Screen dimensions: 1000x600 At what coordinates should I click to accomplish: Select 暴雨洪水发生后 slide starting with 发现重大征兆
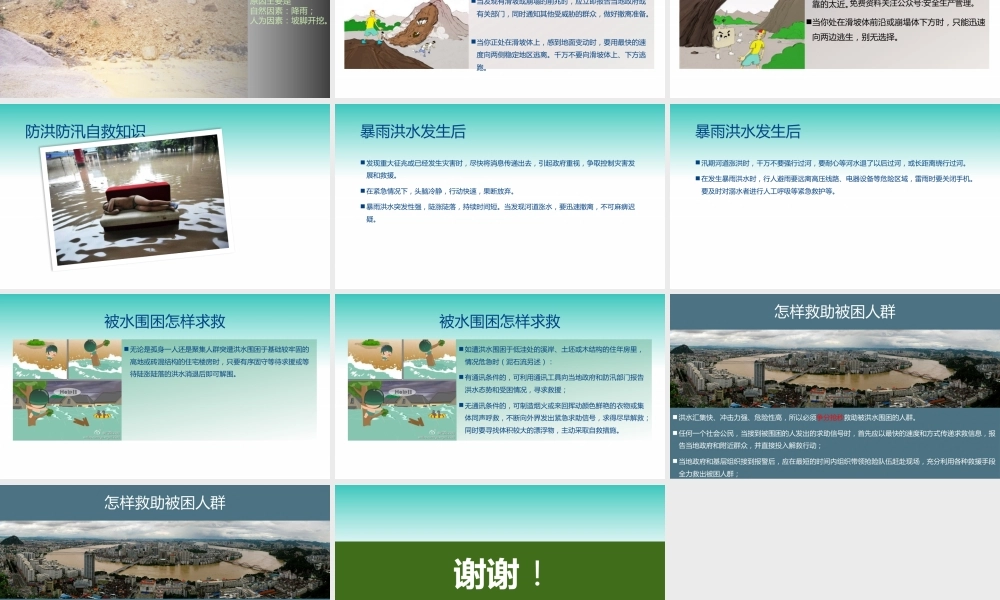click(499, 196)
